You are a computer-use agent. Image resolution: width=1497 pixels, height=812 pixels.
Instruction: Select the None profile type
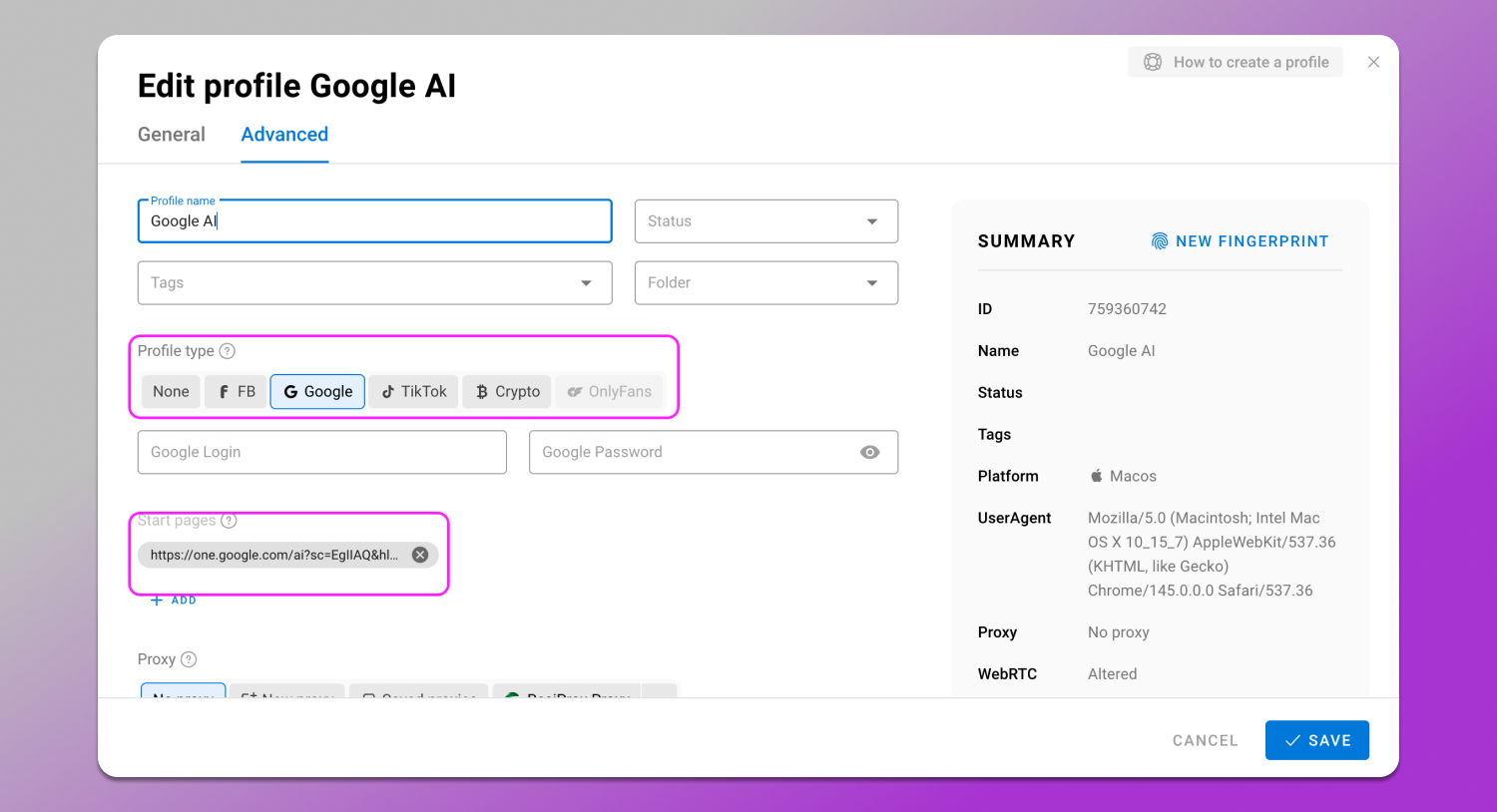click(x=171, y=392)
